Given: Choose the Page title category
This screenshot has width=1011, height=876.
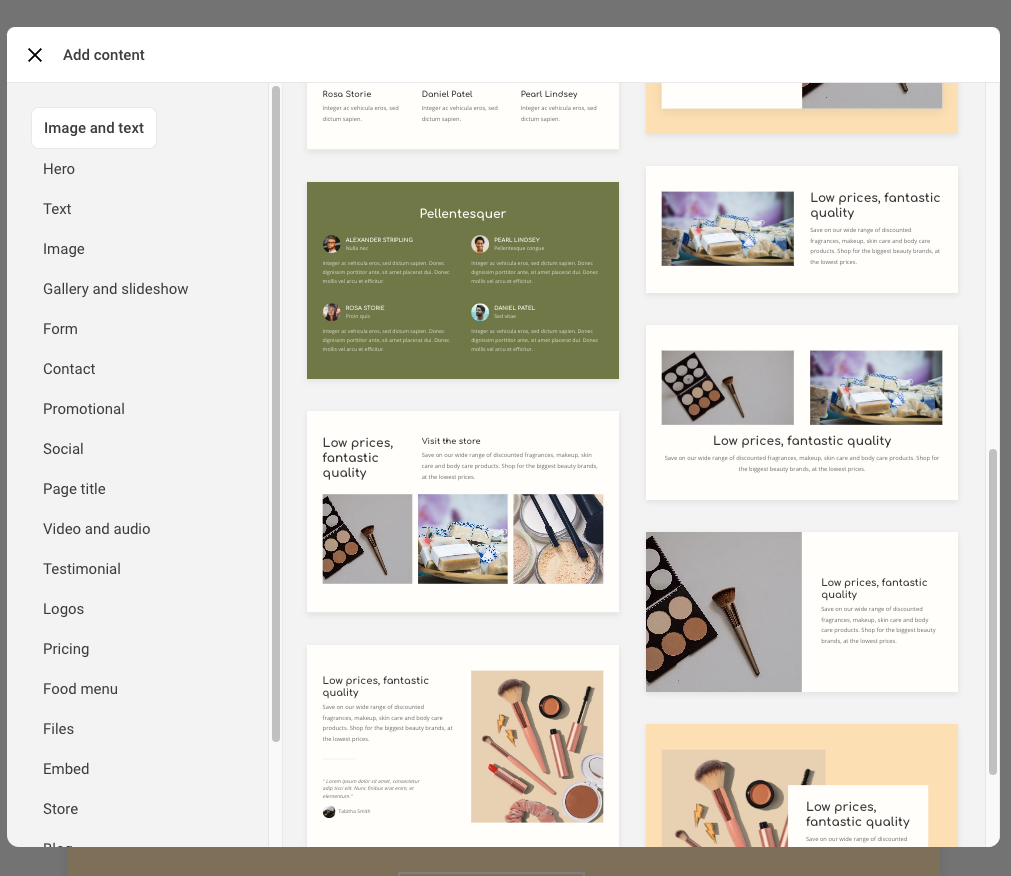Looking at the screenshot, I should (74, 489).
